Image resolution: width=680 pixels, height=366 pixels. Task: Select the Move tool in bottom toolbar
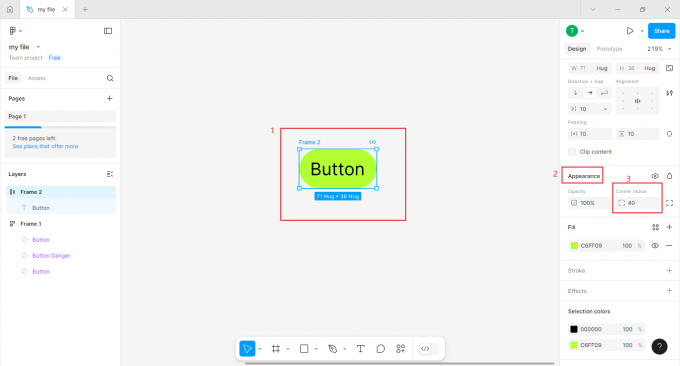[247, 349]
